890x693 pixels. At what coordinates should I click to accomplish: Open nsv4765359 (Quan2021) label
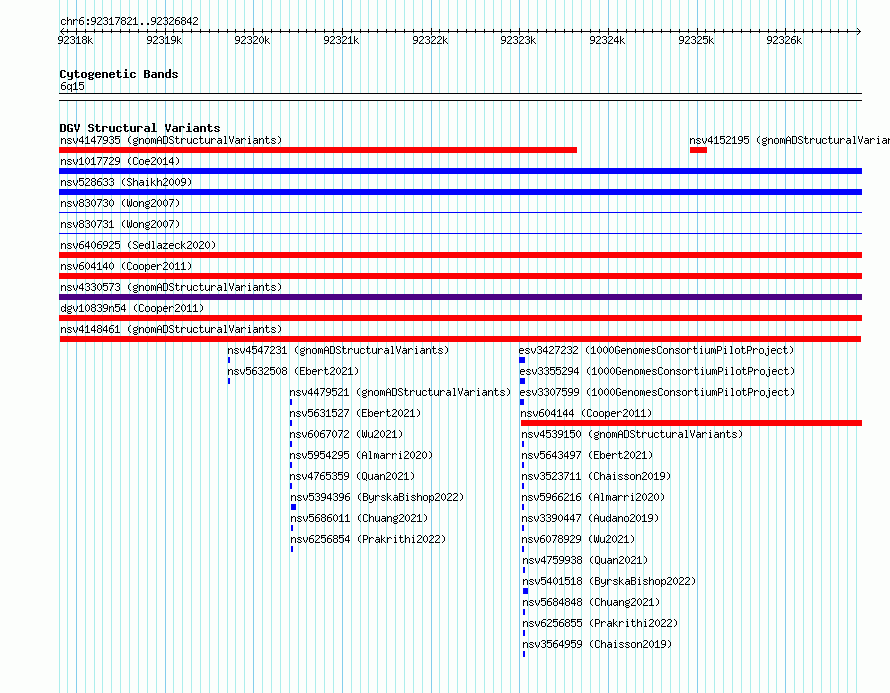click(352, 476)
